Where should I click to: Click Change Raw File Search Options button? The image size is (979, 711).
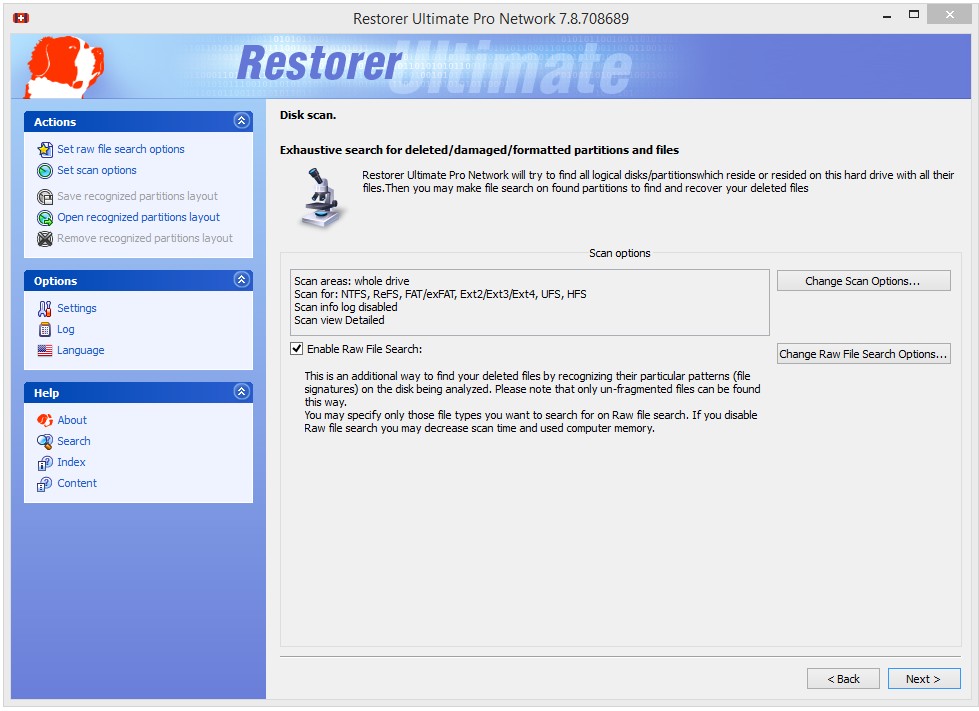pos(863,354)
